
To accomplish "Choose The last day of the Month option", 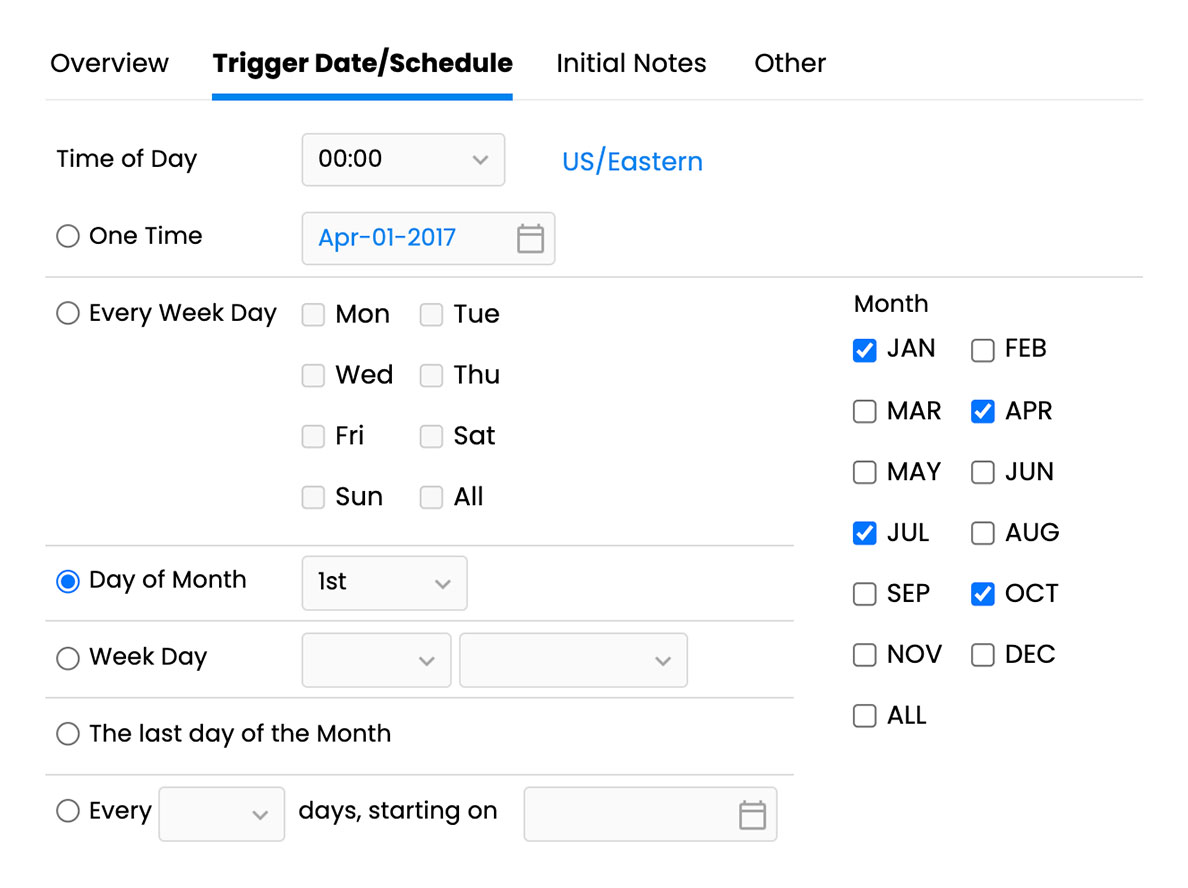I will point(67,733).
